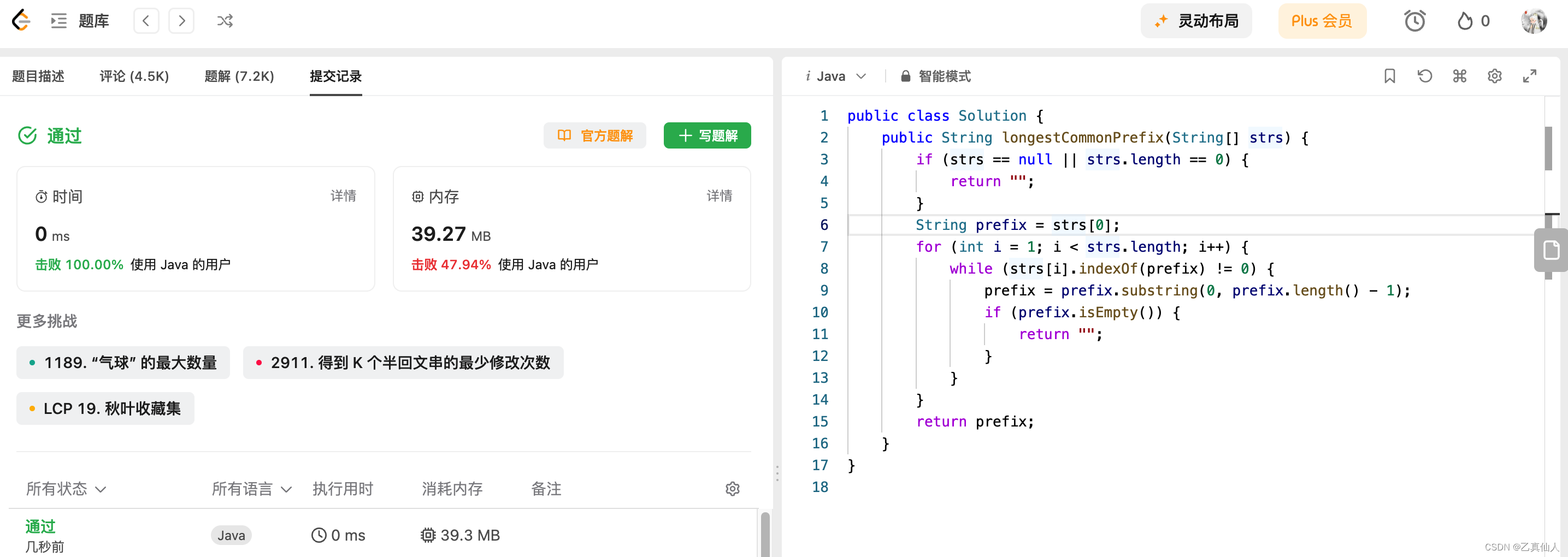Image resolution: width=1568 pixels, height=557 pixels.
Task: Click the 灵动布局 layout button
Action: pyautogui.click(x=1196, y=21)
